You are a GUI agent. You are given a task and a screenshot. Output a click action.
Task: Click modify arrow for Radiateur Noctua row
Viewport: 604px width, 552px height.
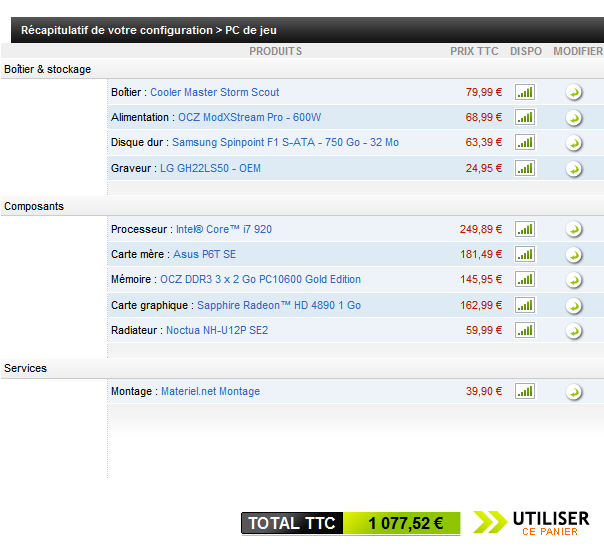click(x=574, y=331)
